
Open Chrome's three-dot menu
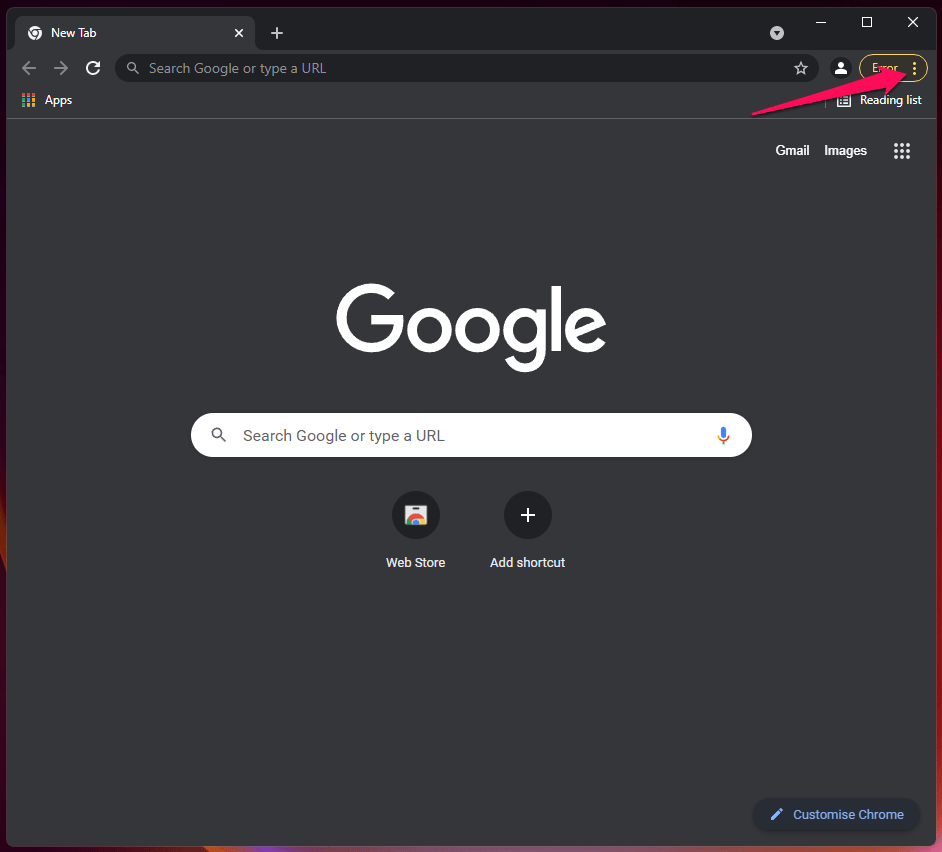[914, 68]
